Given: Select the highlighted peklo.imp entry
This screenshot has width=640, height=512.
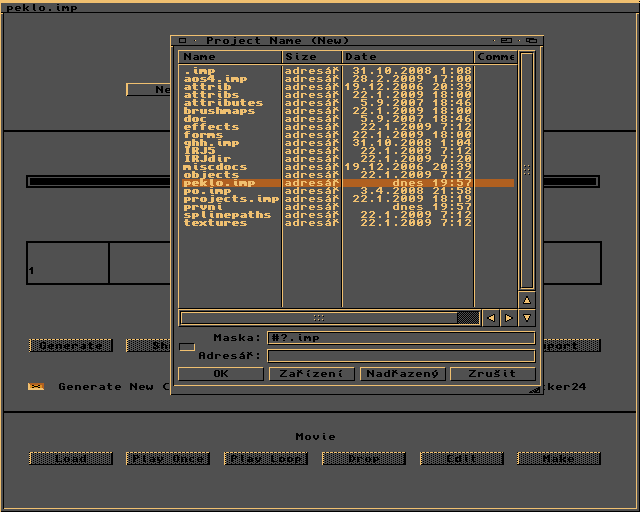Looking at the screenshot, I should point(348,183).
